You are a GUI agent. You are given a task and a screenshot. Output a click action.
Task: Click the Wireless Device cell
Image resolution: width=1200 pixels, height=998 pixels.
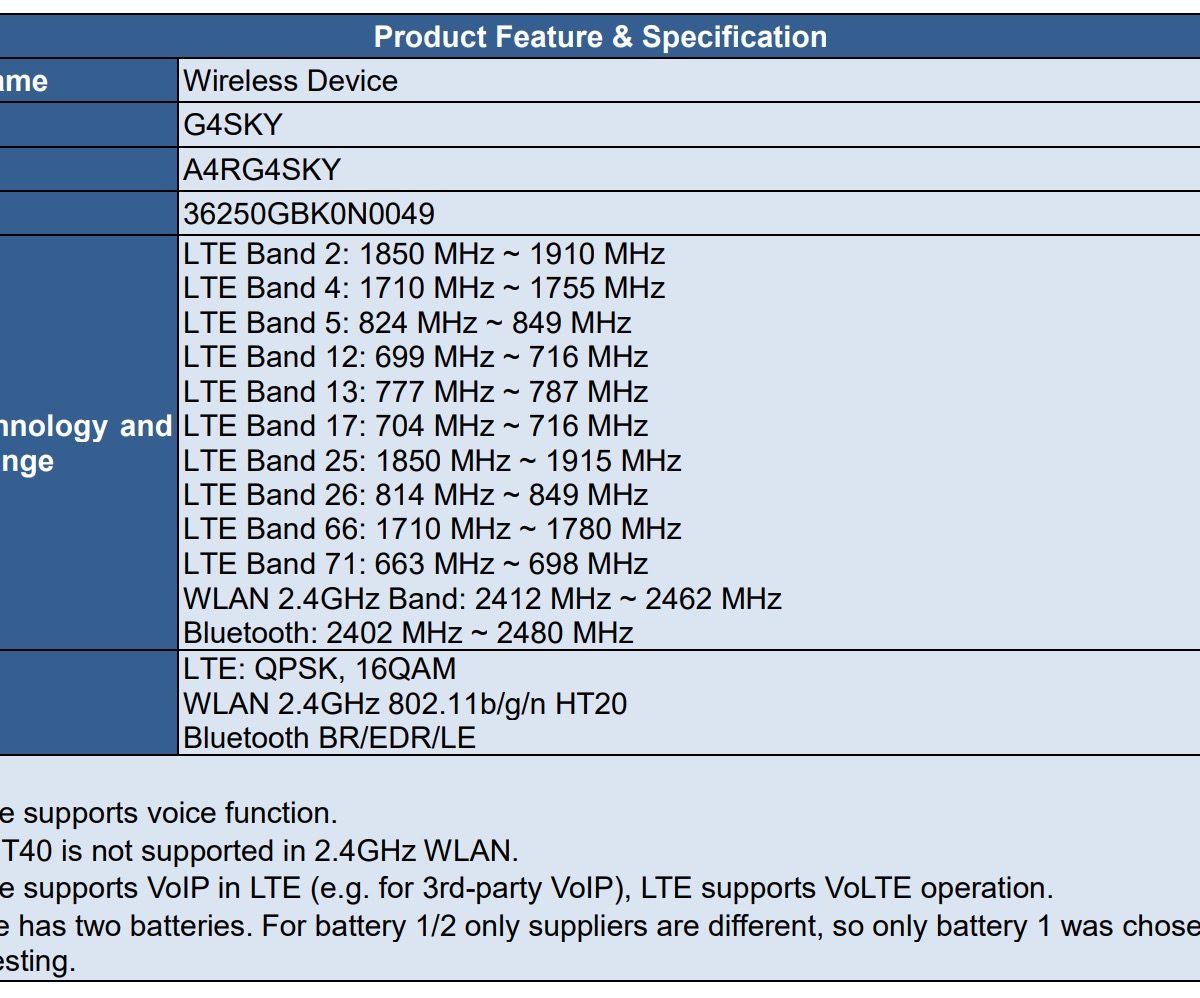(290, 81)
